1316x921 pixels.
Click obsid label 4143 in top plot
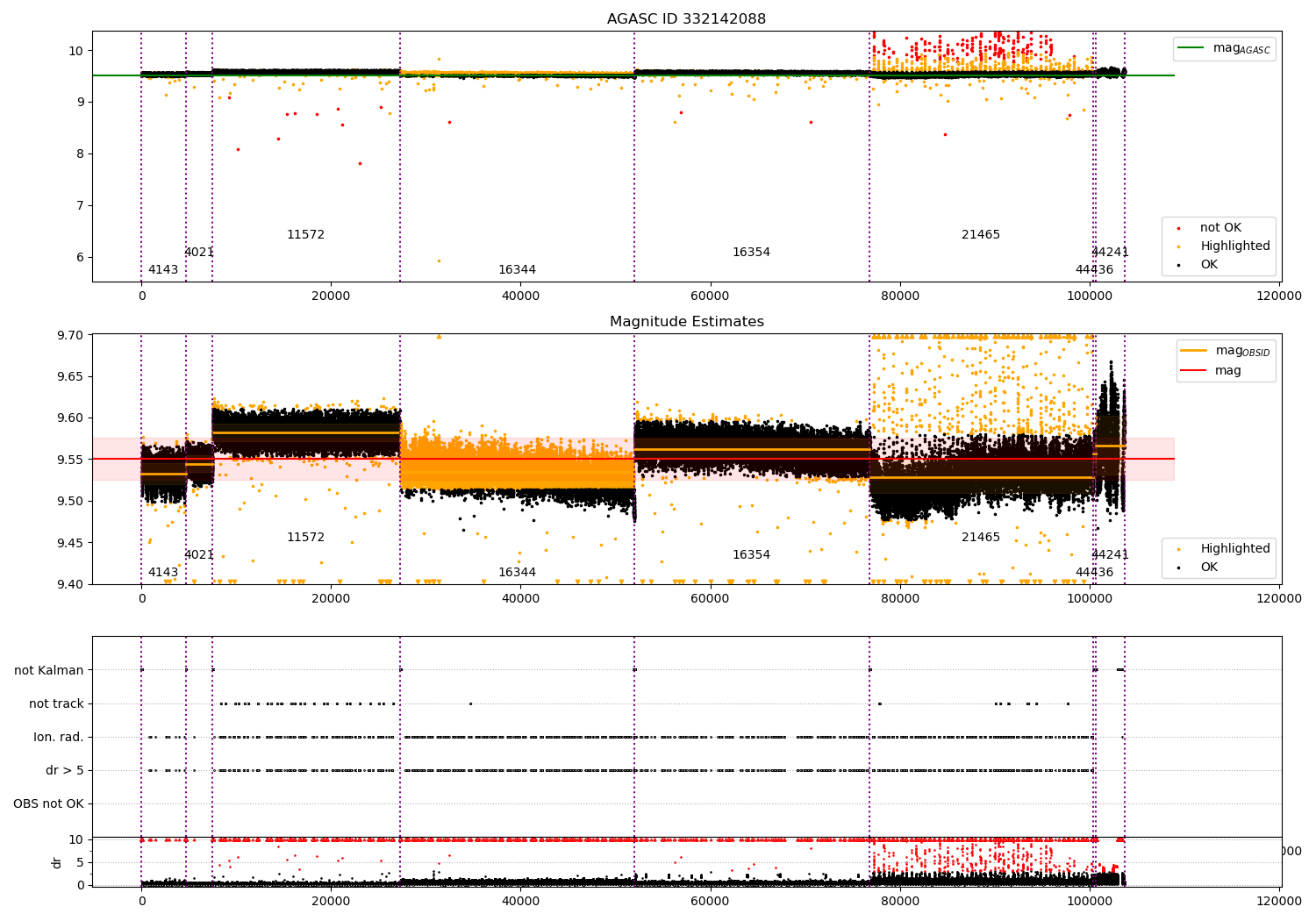[163, 270]
